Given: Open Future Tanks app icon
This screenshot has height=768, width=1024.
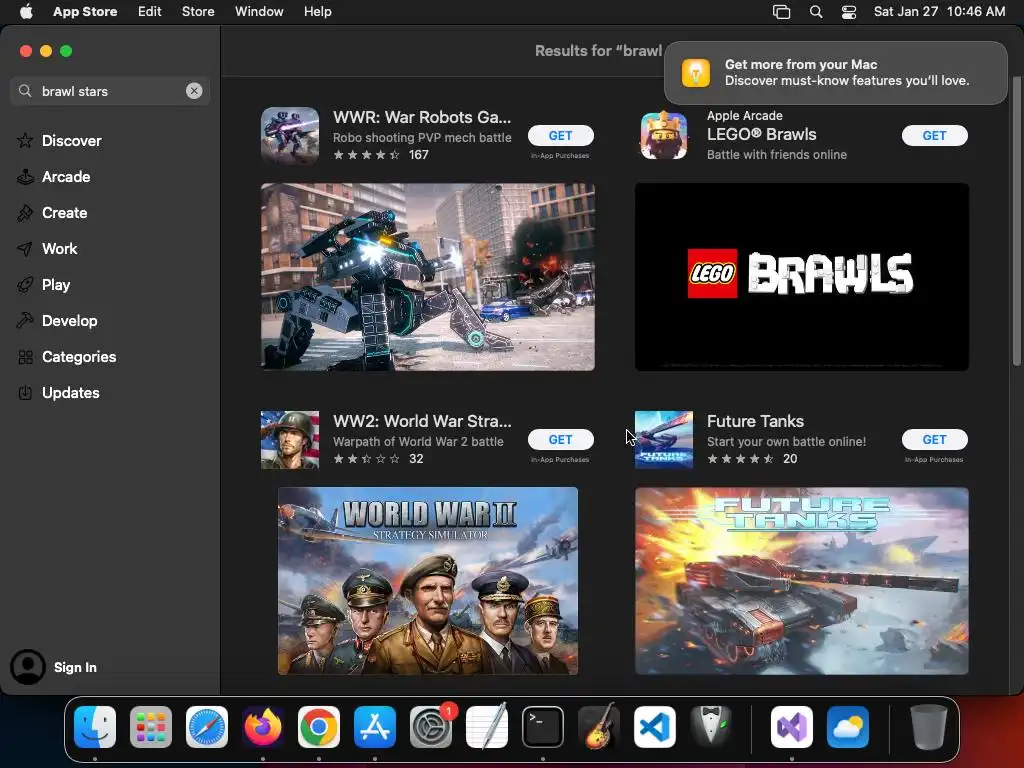Looking at the screenshot, I should (x=664, y=440).
